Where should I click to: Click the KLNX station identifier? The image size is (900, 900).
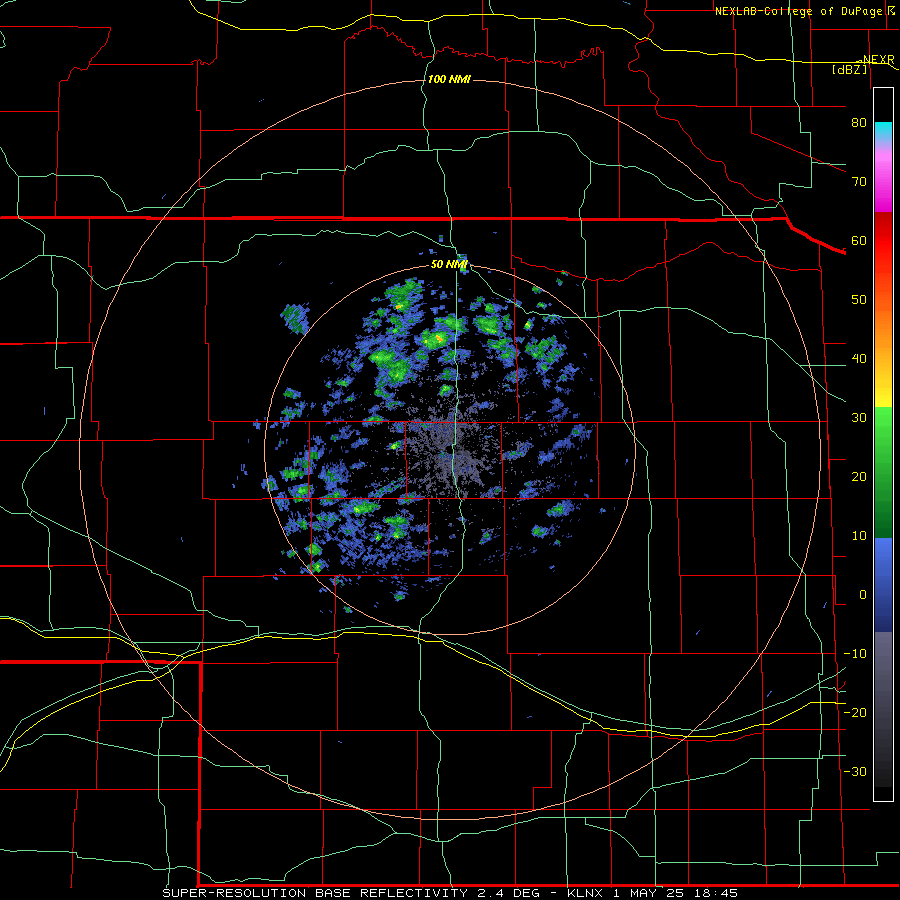(x=584, y=893)
